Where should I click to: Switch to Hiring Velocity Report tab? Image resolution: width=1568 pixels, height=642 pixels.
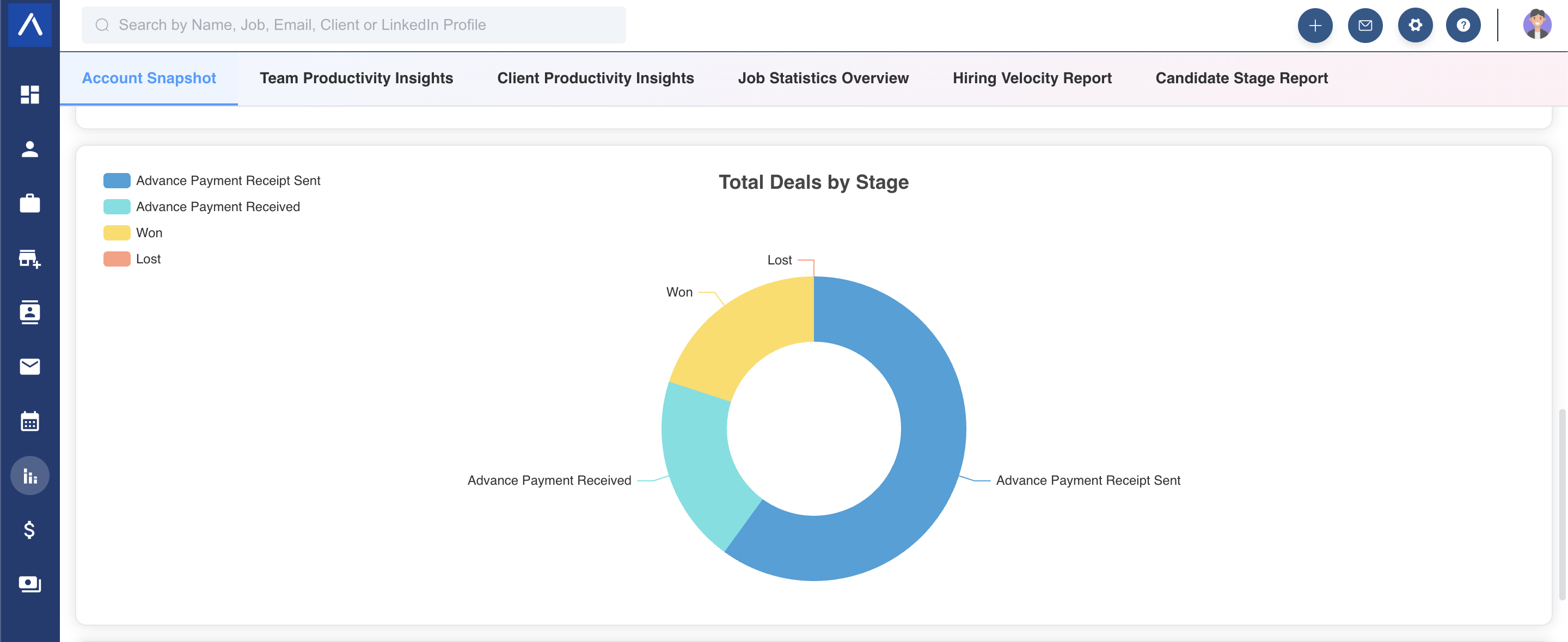(x=1032, y=78)
